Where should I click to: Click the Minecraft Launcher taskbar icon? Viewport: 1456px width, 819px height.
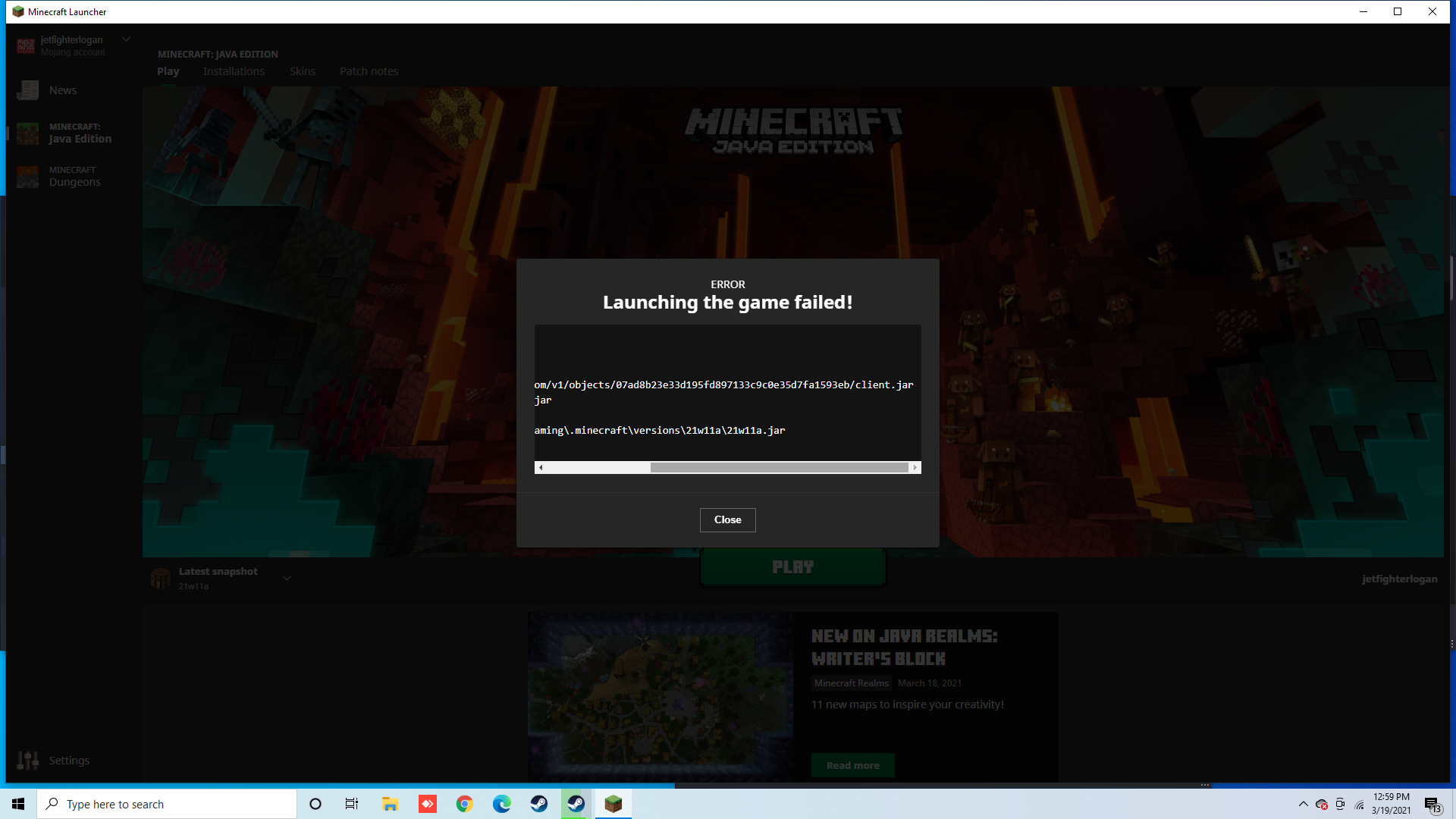tap(613, 804)
